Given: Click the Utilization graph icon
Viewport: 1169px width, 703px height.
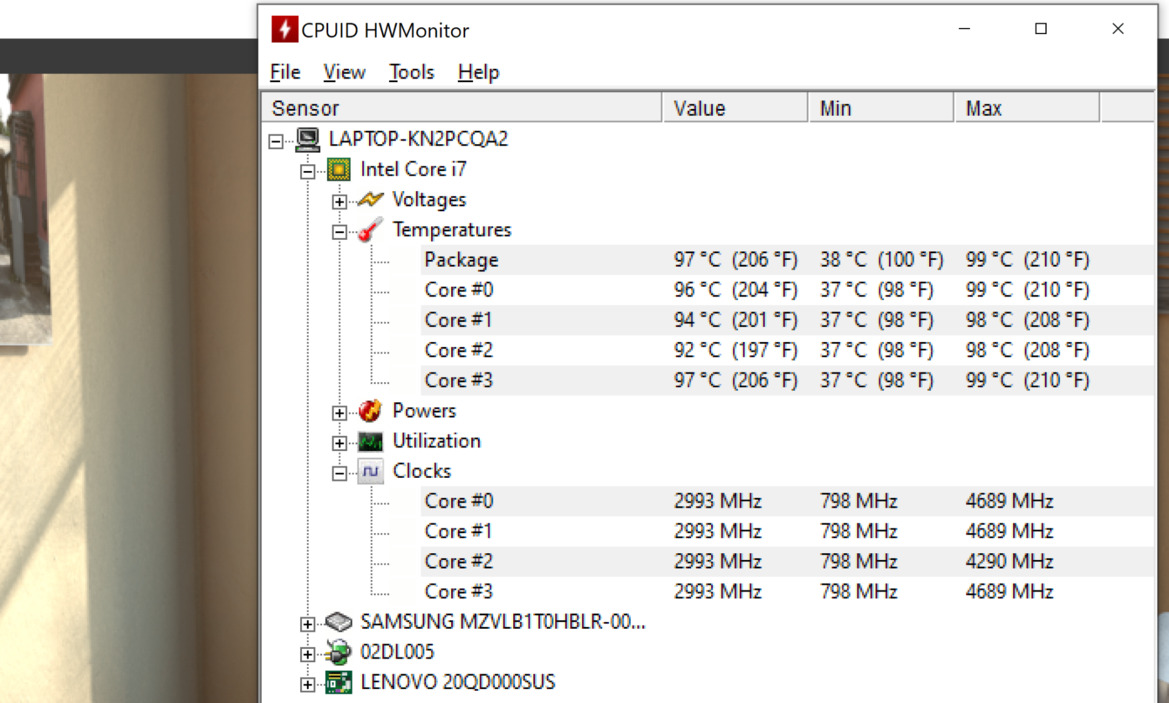Looking at the screenshot, I should point(370,441).
